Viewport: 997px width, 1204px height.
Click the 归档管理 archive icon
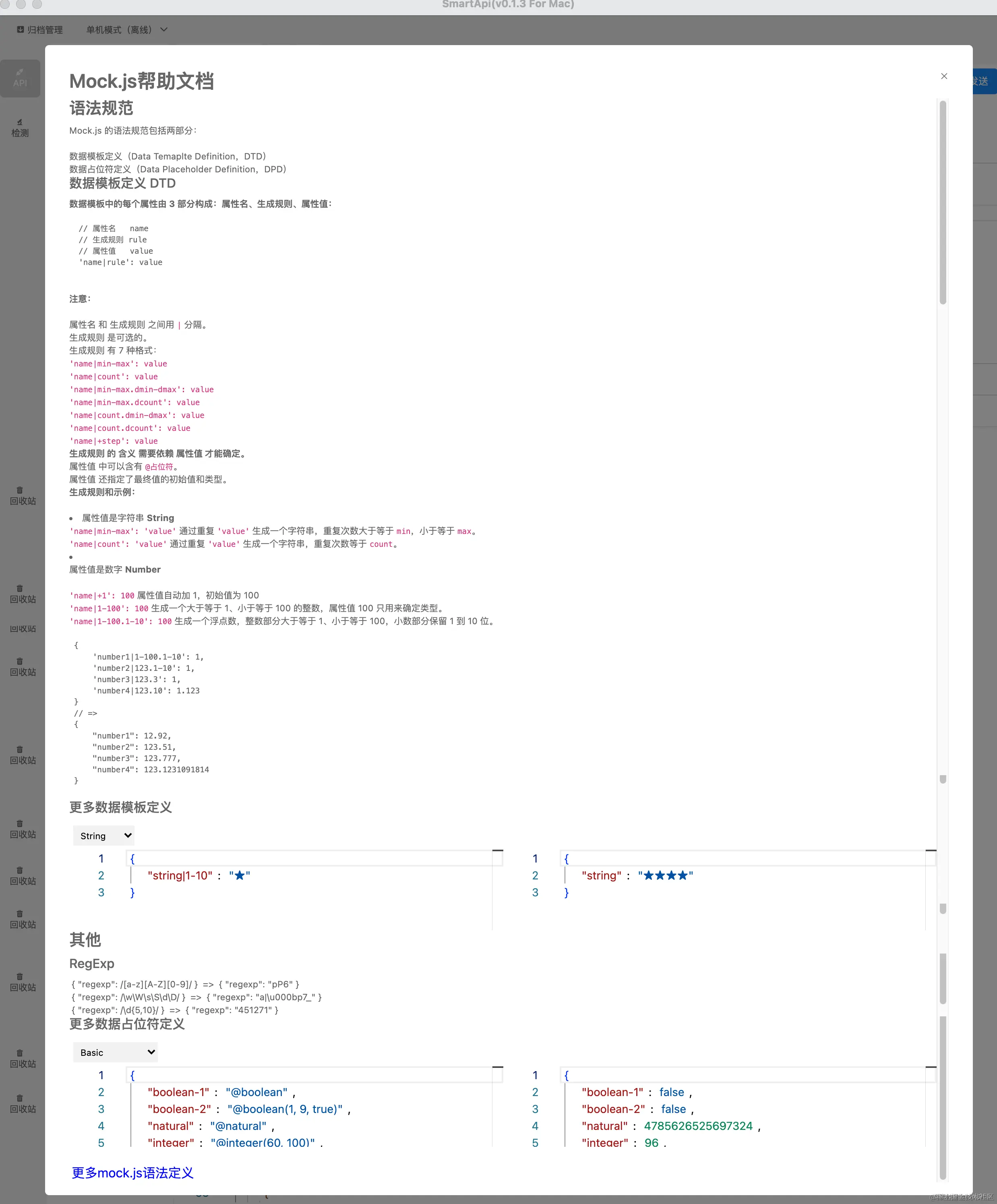click(21, 30)
